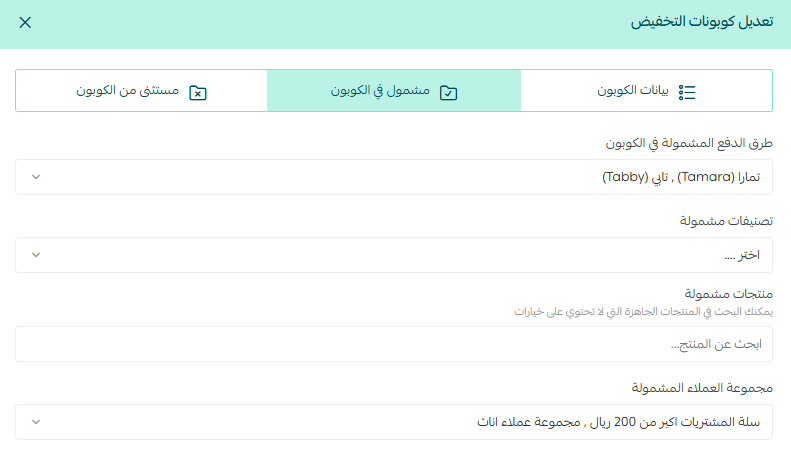Open the customer groups dropdown with selected groups
791x458 pixels.
click(400, 422)
